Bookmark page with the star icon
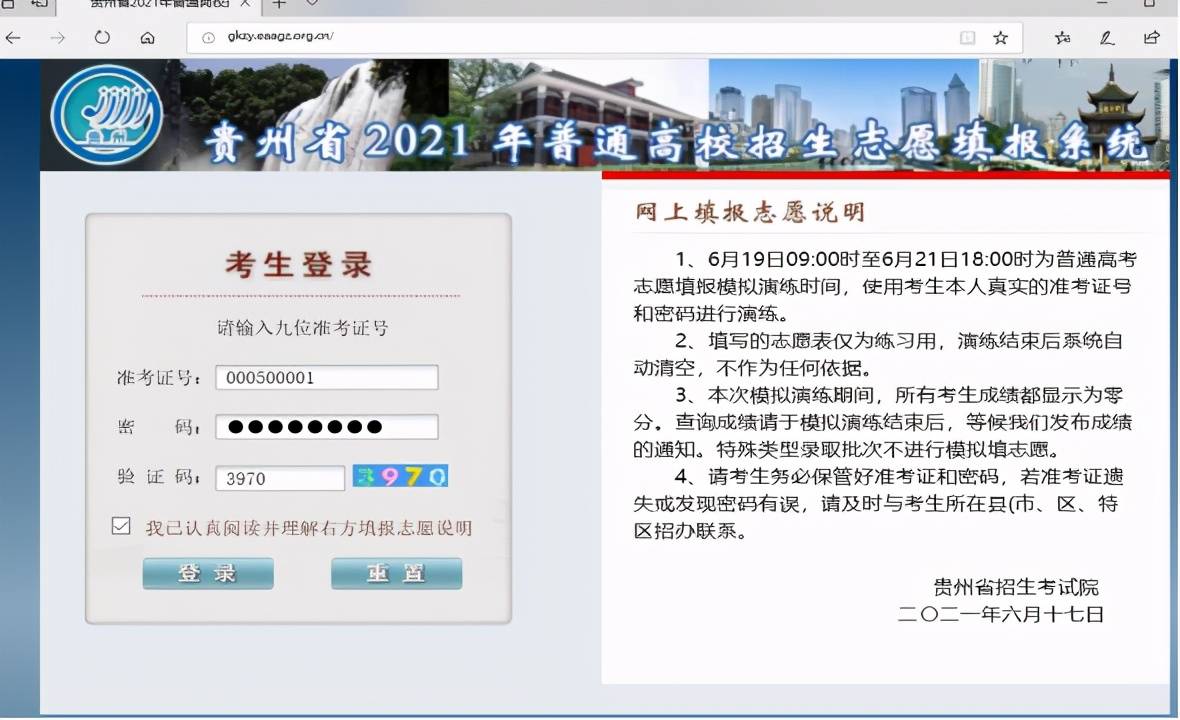The image size is (1180, 720). tap(1000, 38)
